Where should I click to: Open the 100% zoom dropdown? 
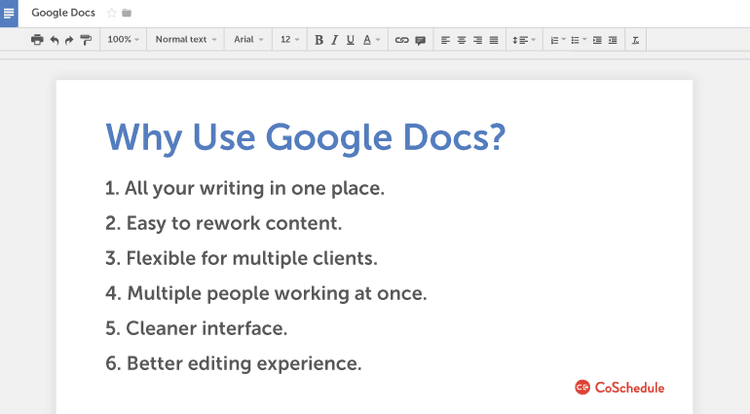(123, 40)
